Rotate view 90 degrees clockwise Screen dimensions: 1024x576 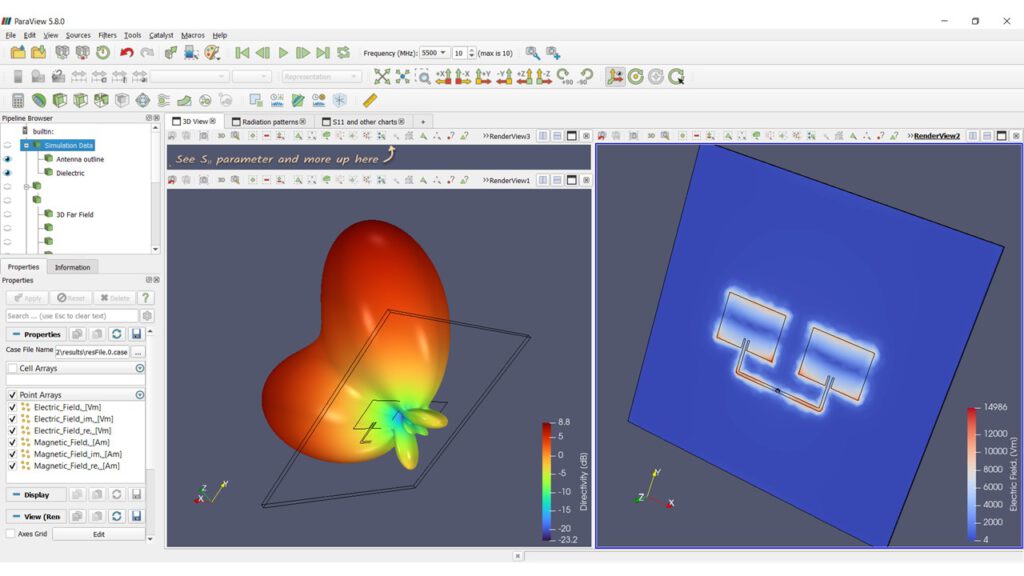pos(564,77)
